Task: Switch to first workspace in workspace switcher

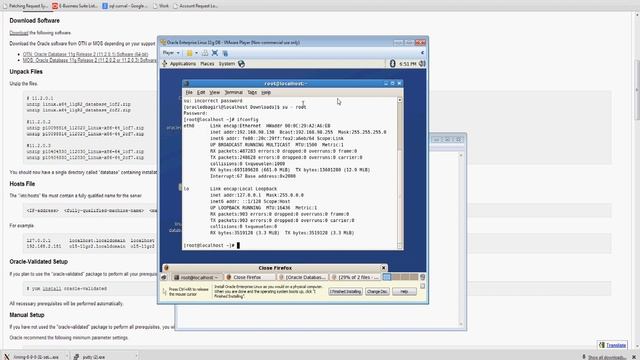Action: (x=386, y=277)
